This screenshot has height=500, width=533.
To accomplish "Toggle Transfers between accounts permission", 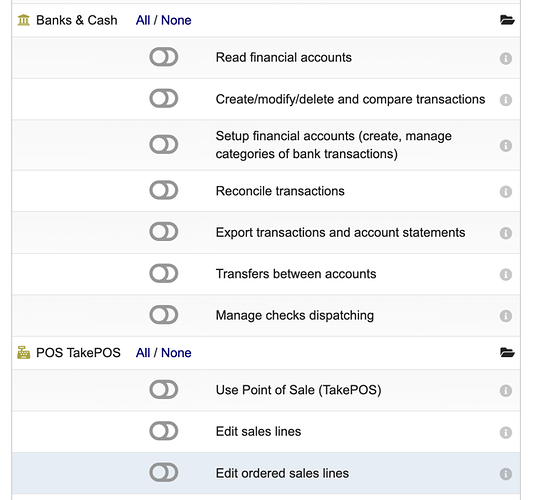I will [x=164, y=273].
